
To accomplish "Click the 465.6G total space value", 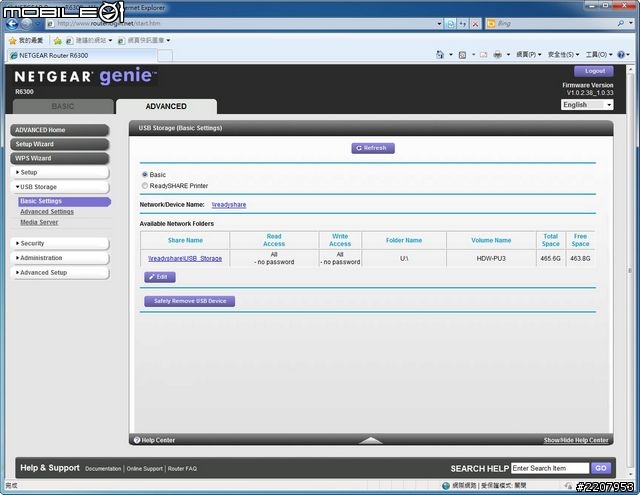I will click(x=550, y=259).
